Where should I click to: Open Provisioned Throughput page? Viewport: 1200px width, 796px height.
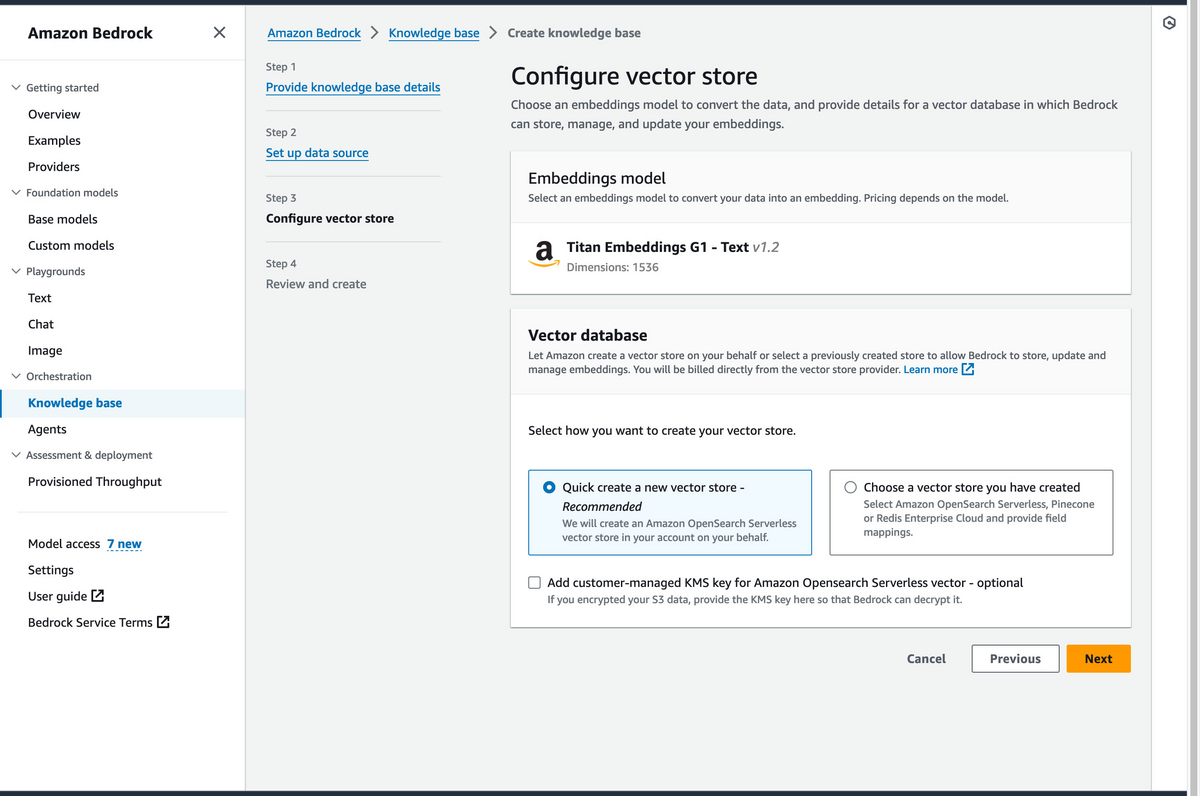coord(95,482)
